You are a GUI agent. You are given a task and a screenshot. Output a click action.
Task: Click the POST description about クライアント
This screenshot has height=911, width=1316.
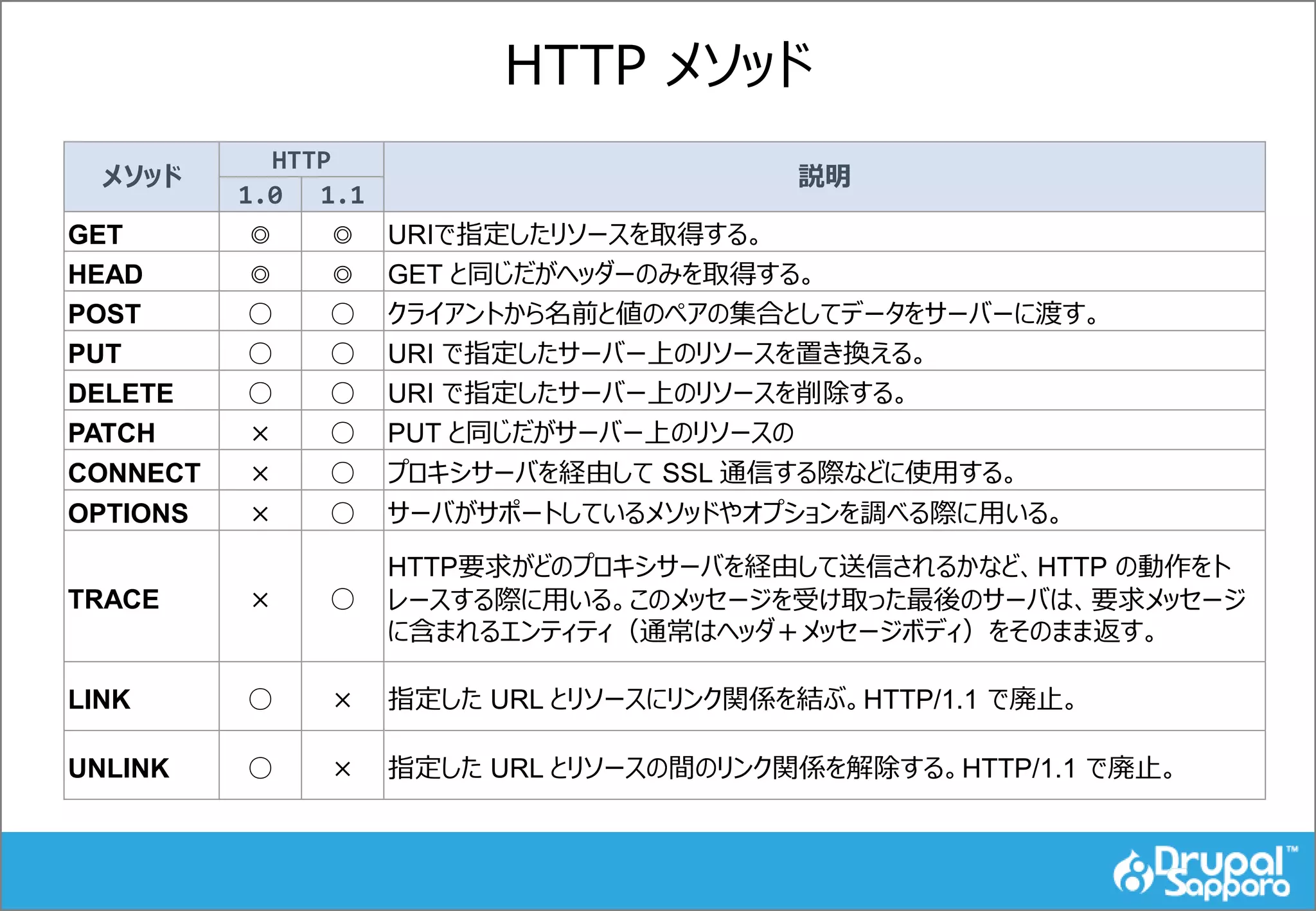[743, 314]
